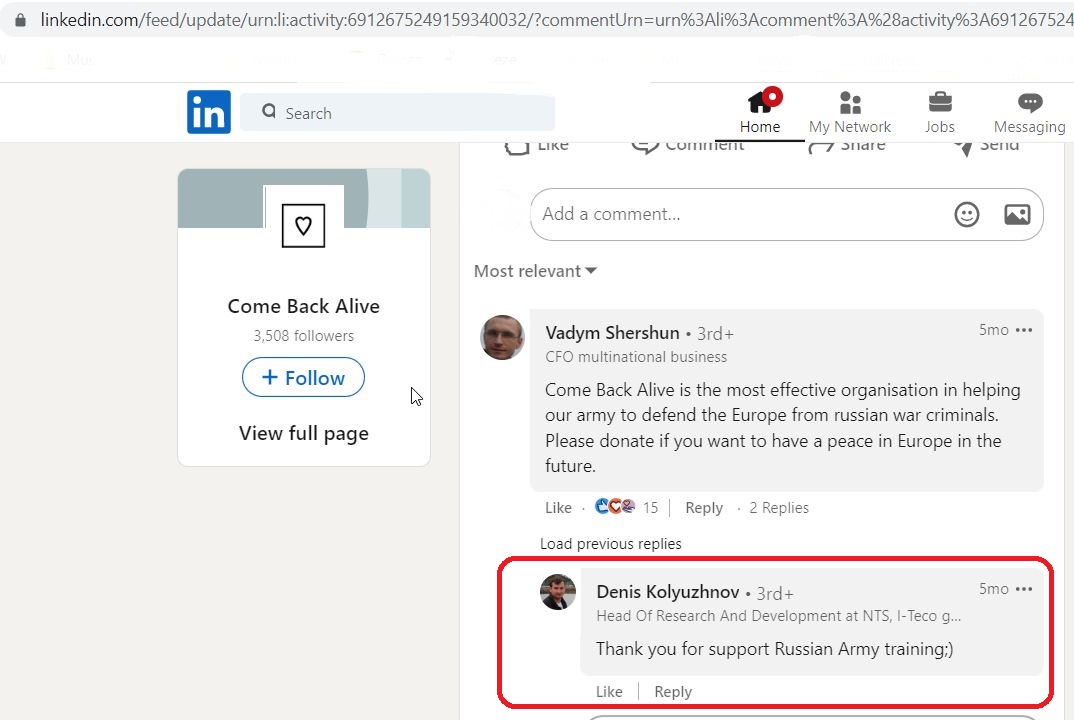Open the Messaging speech bubble icon
The image size is (1074, 720).
[x=1029, y=103]
